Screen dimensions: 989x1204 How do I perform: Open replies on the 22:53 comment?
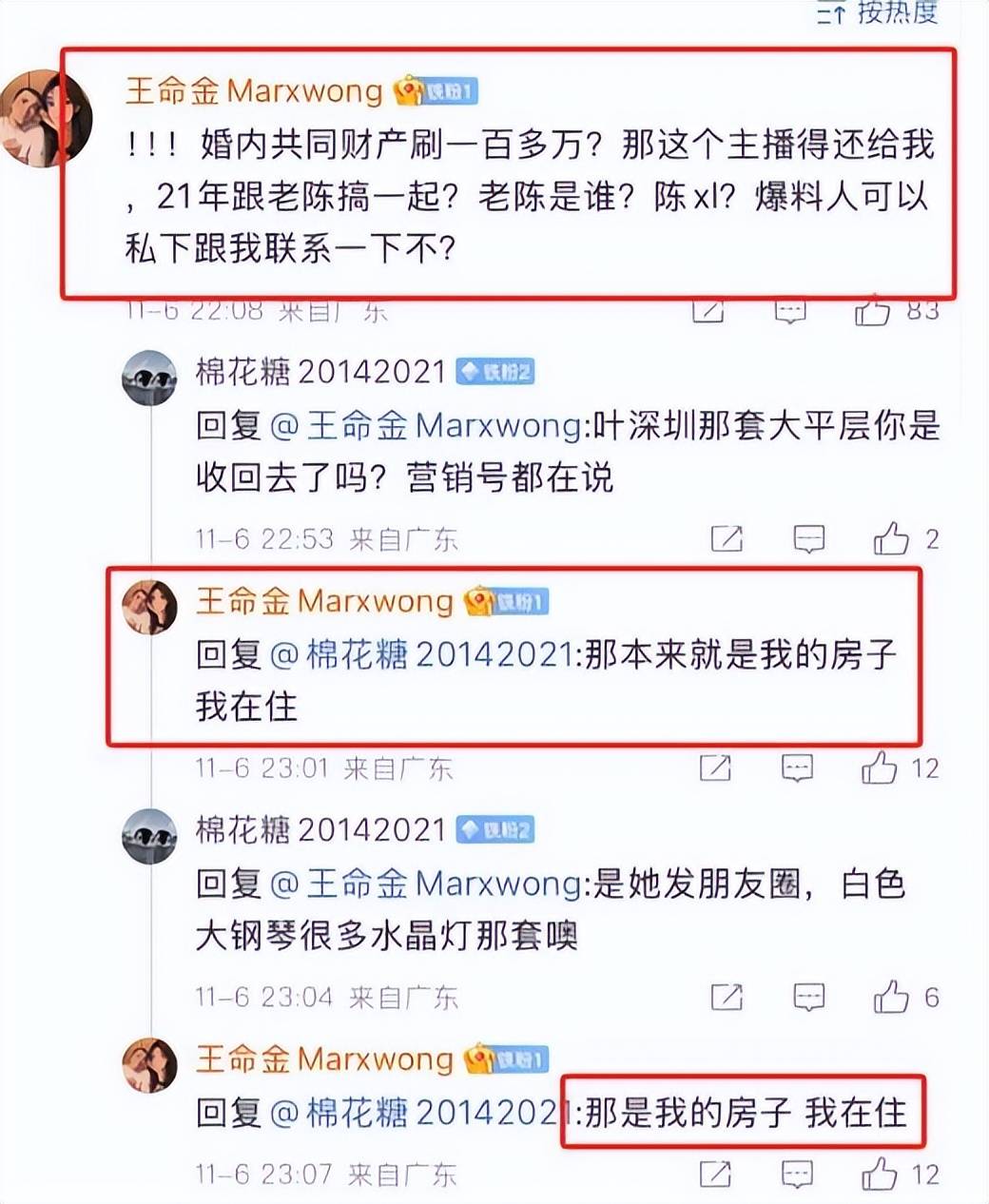pyautogui.click(x=808, y=539)
